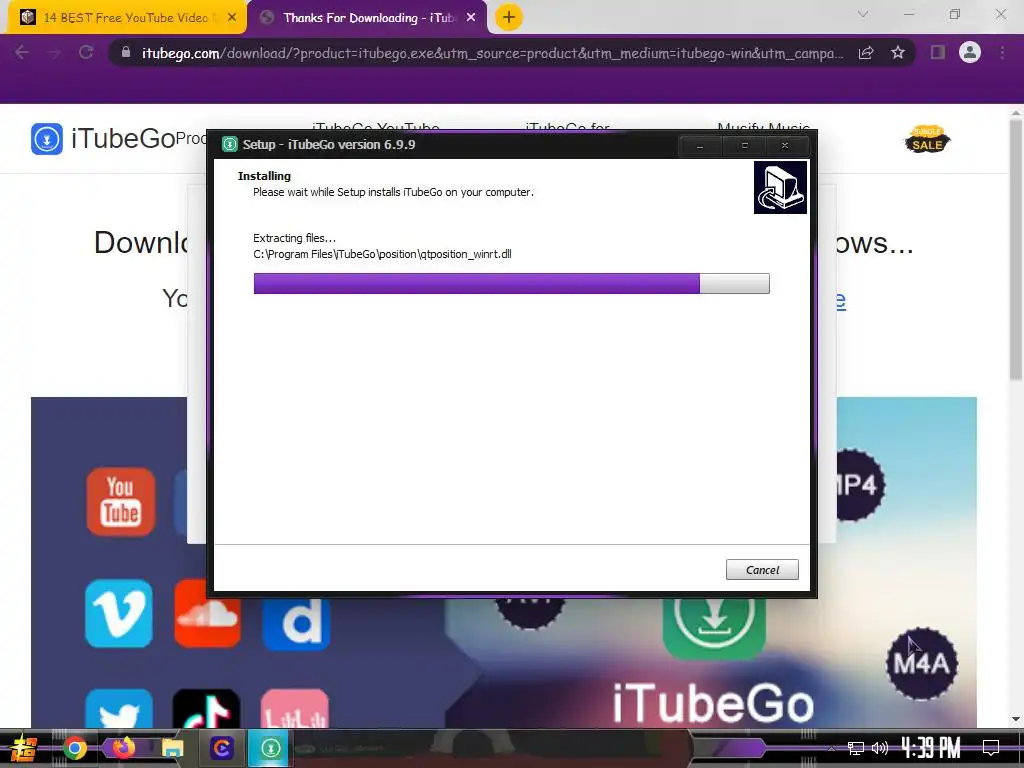
Task: Open the browser side panel
Action: (x=938, y=52)
